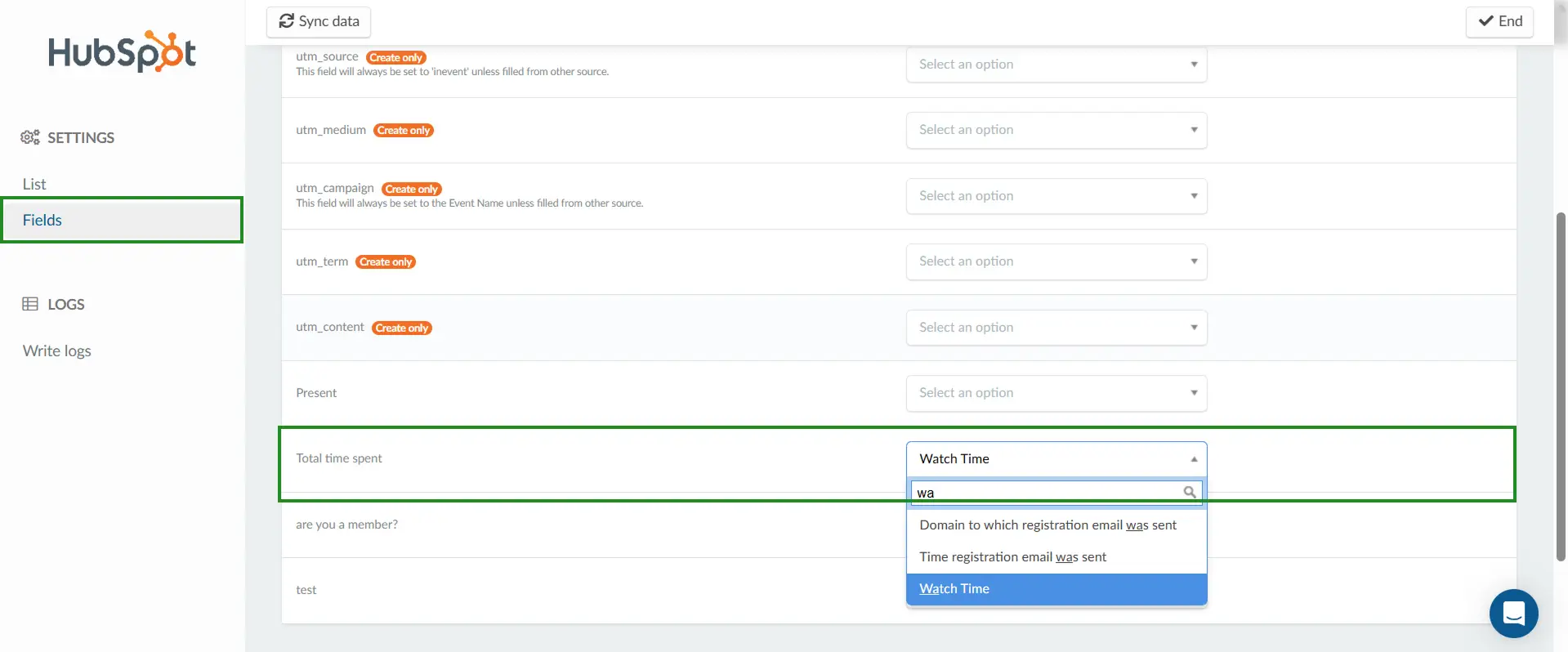Click the Sync data button

[x=319, y=21]
